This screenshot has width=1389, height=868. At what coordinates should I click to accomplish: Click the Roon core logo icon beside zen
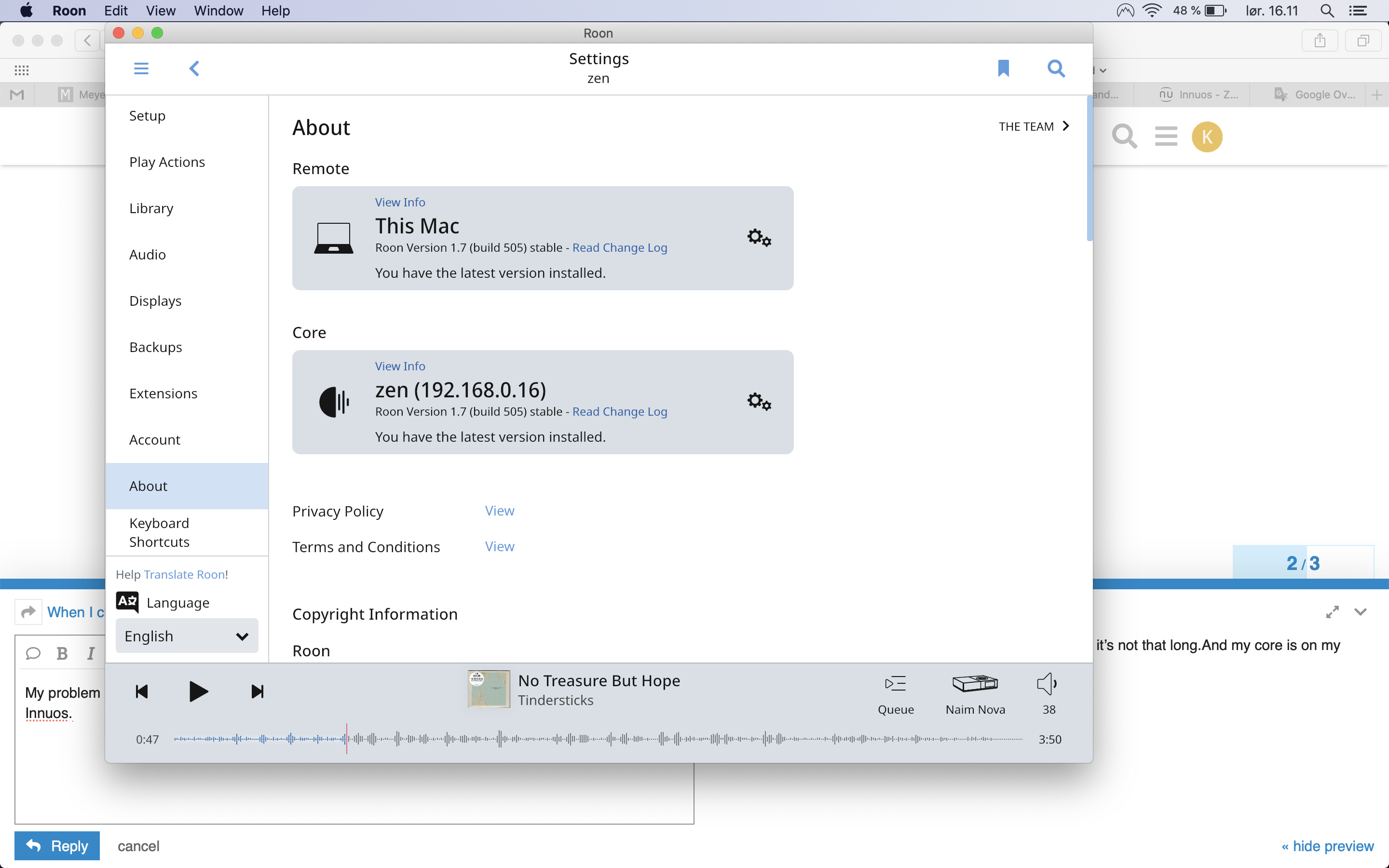(x=333, y=402)
